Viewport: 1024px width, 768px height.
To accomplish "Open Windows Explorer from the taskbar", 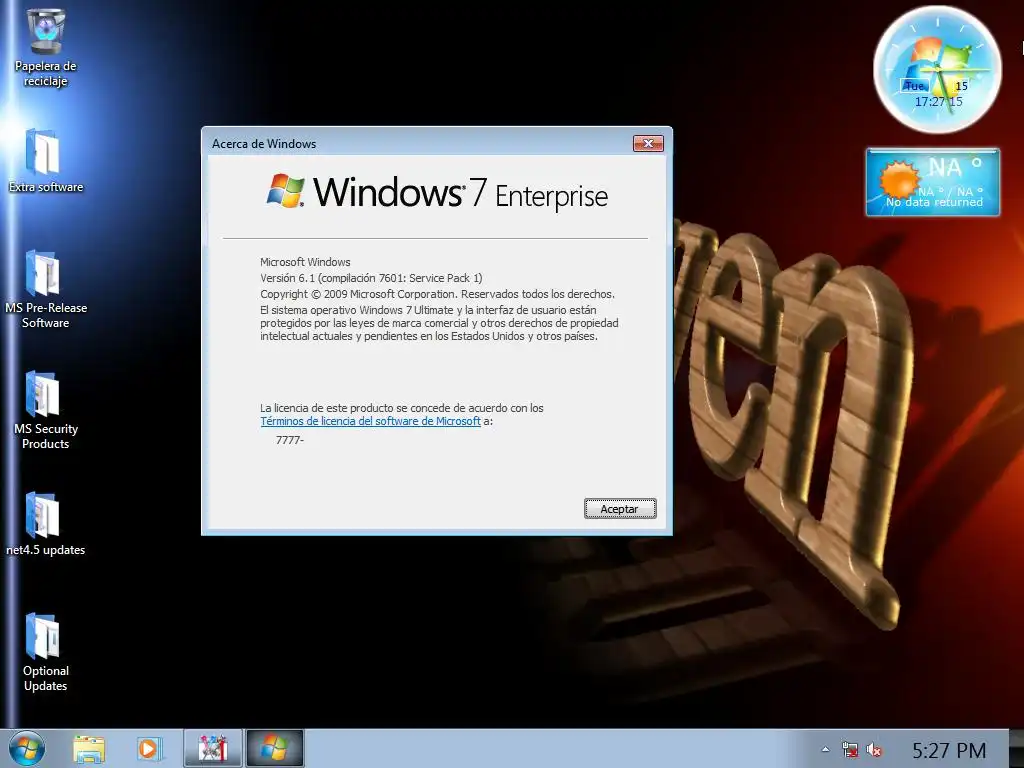I will [89, 749].
